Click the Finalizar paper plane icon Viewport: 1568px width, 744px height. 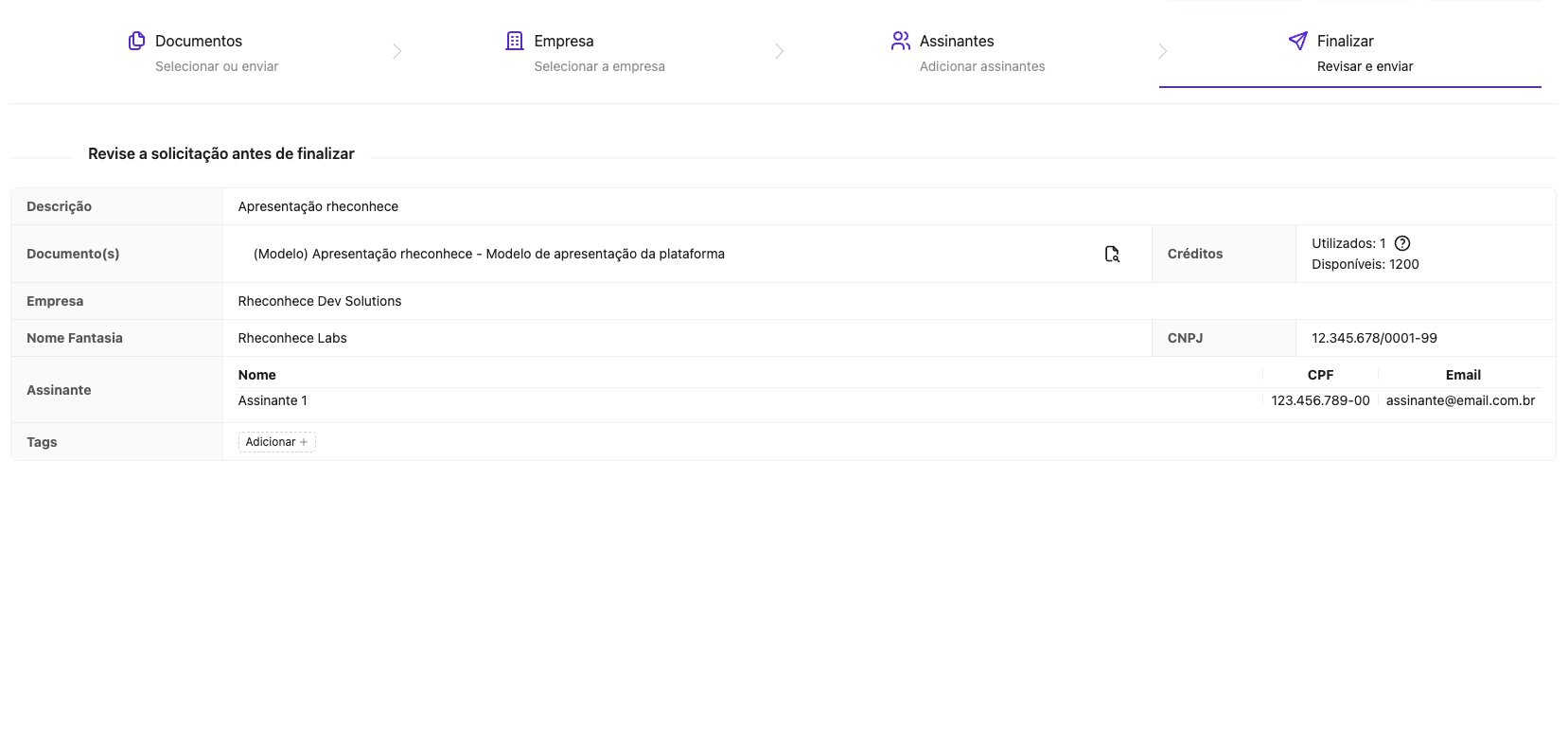pos(1297,41)
